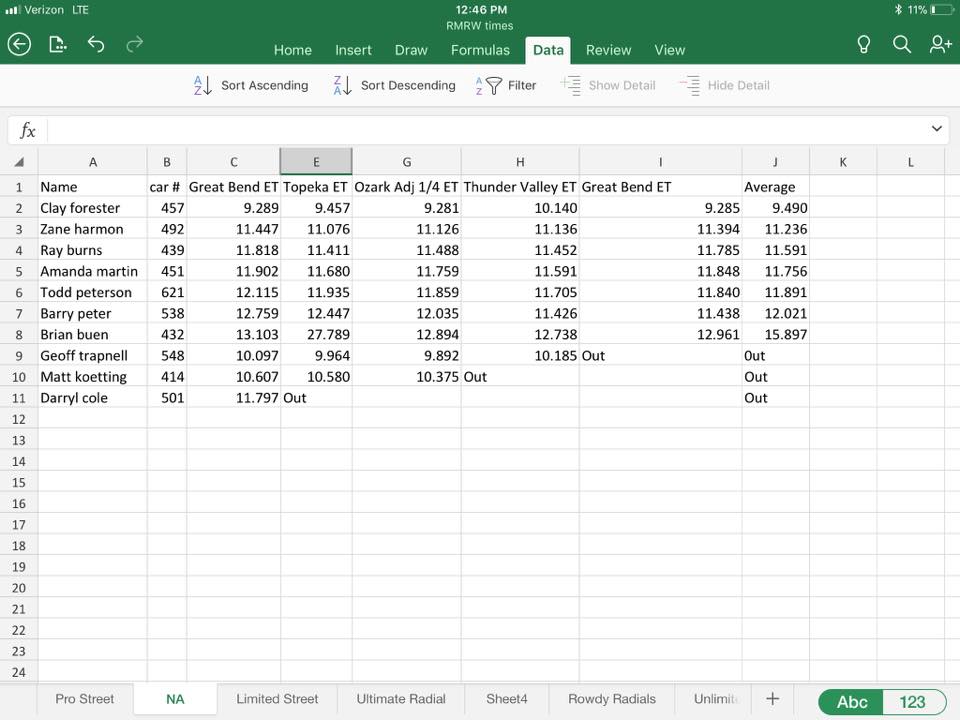Apply Sort Descending to data
The height and width of the screenshot is (720, 960).
pos(394,86)
